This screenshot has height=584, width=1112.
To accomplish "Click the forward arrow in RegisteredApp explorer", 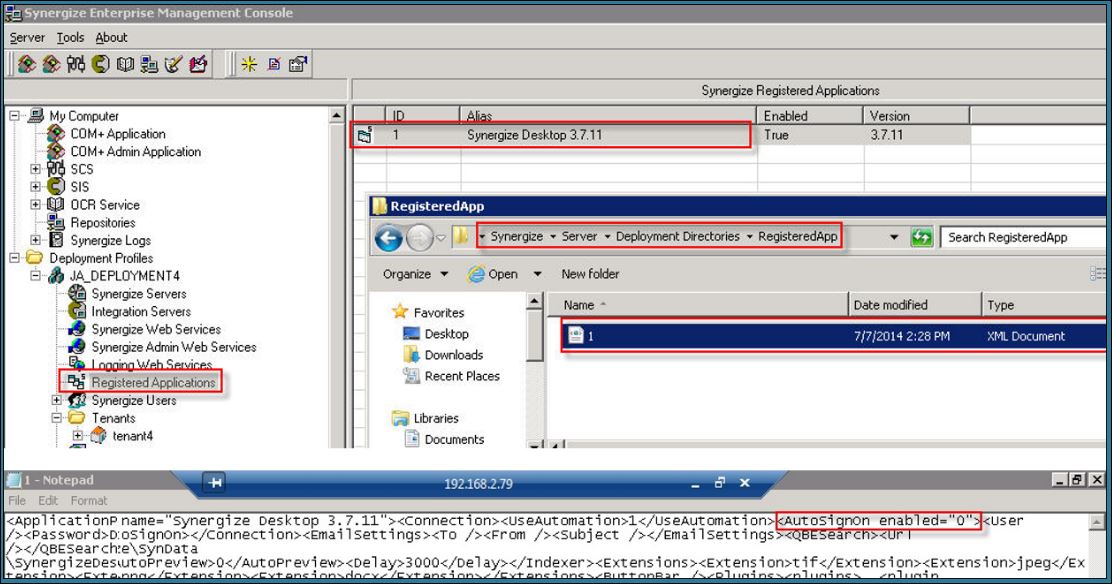I will coord(419,238).
